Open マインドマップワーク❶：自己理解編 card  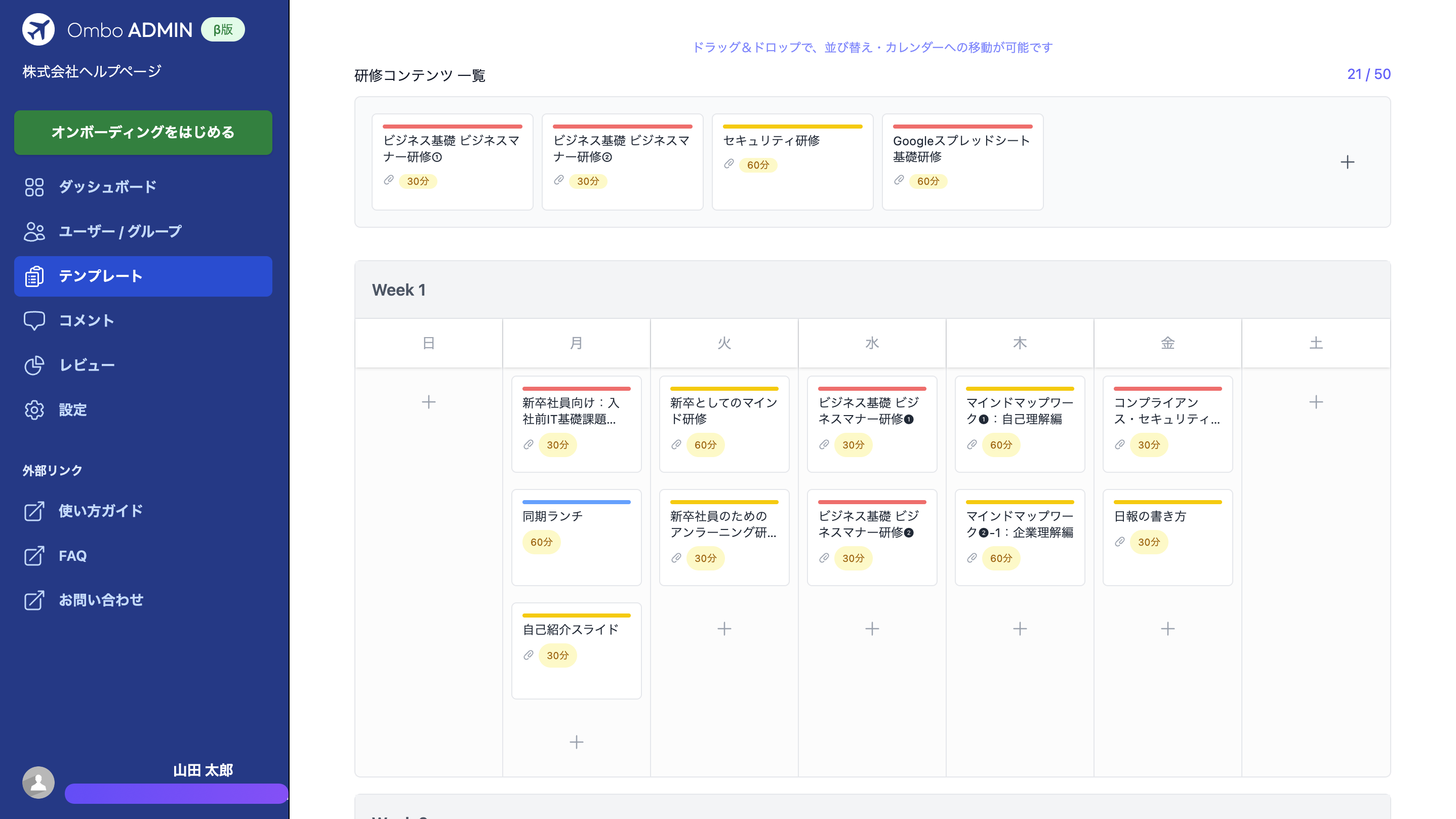[x=1020, y=424]
